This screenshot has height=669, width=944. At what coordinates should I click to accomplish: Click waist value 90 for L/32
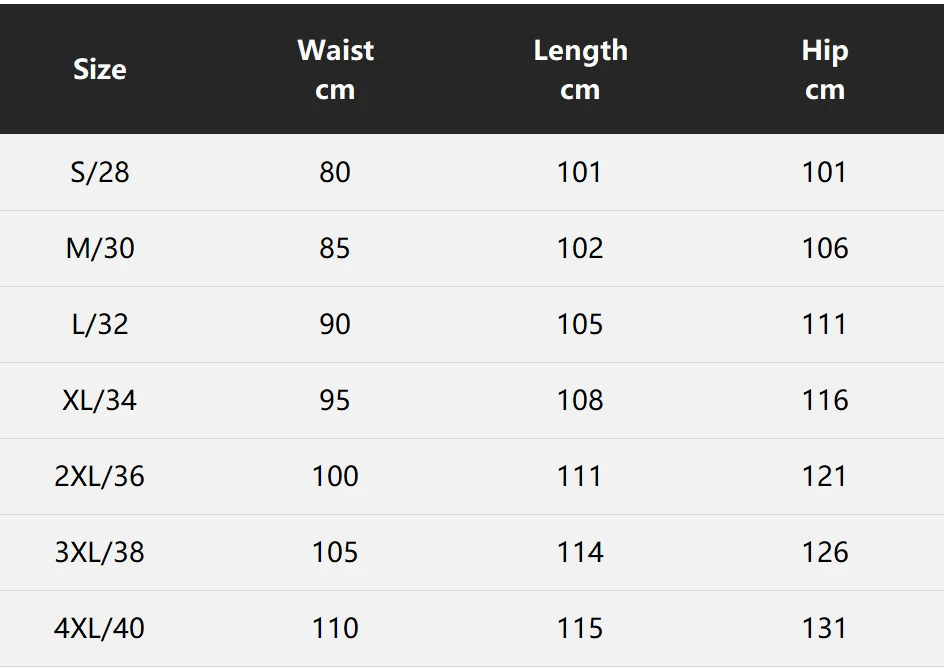click(x=335, y=325)
